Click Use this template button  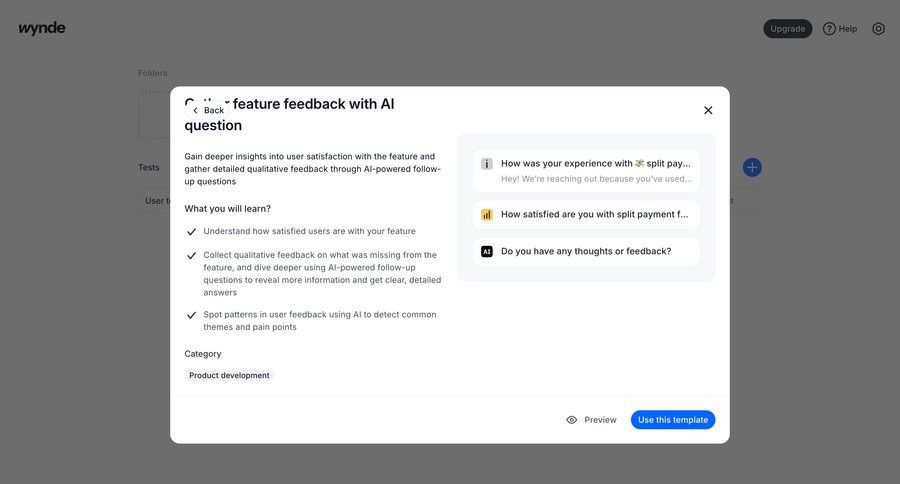tap(673, 420)
